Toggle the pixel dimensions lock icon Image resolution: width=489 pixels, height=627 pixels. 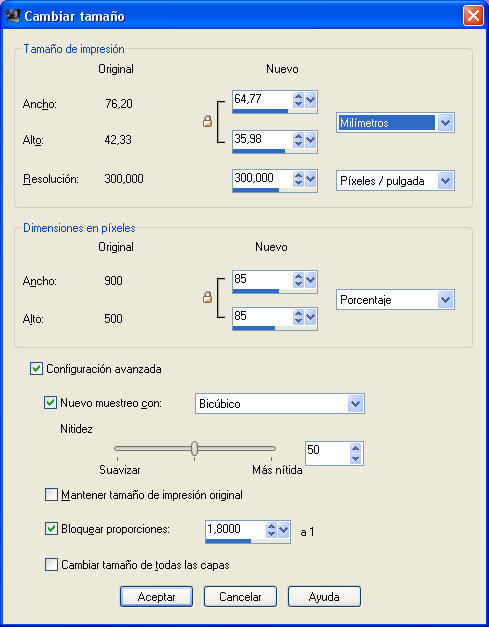click(x=207, y=297)
